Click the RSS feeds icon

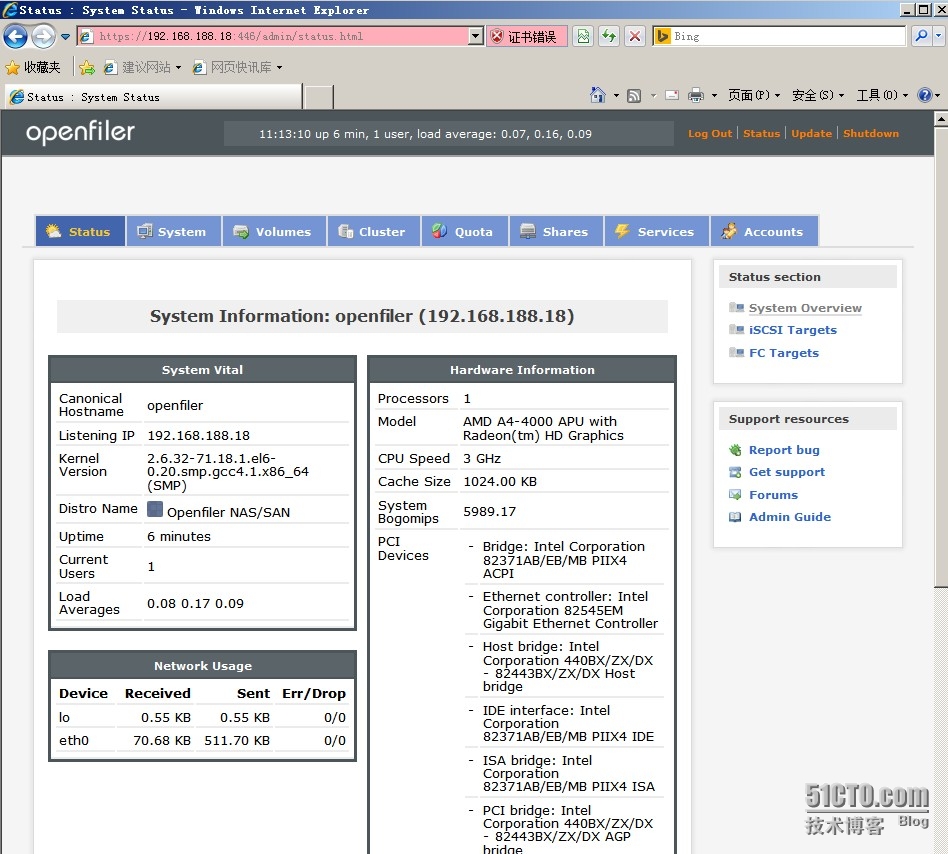[634, 95]
